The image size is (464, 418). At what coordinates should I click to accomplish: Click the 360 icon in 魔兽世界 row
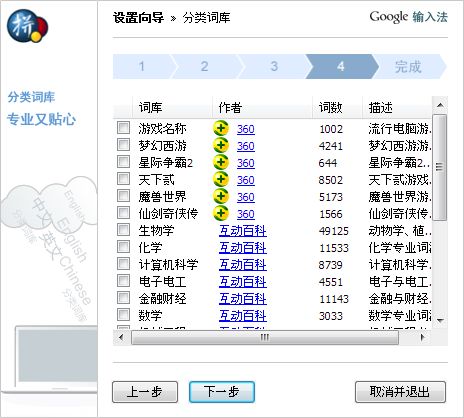(221, 196)
